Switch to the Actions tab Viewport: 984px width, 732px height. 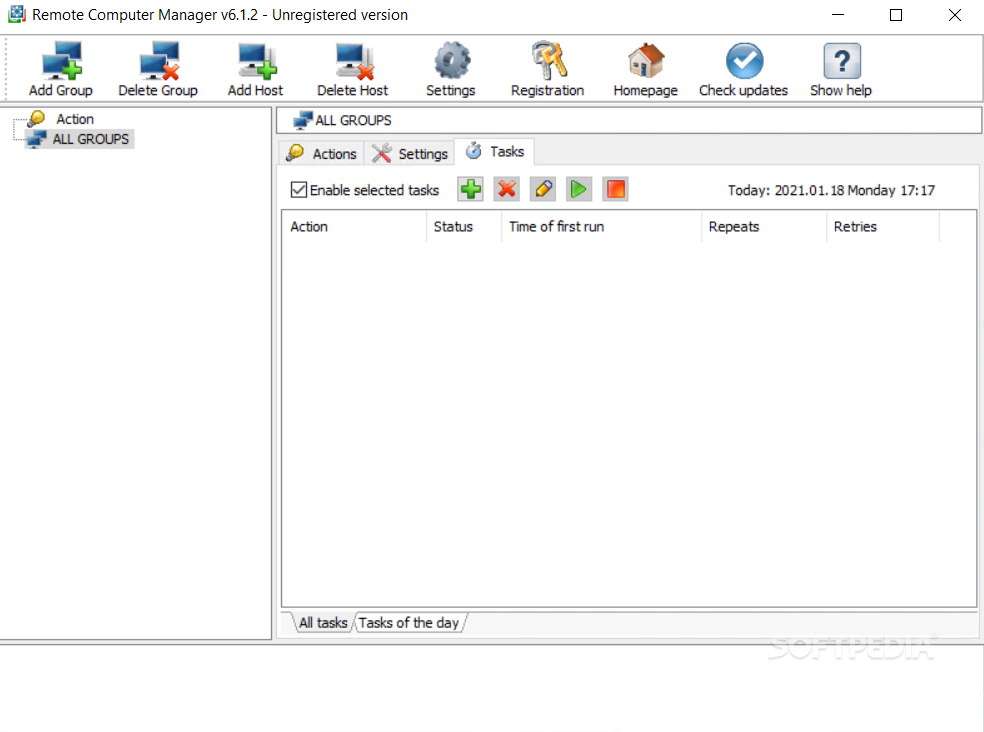pos(321,153)
